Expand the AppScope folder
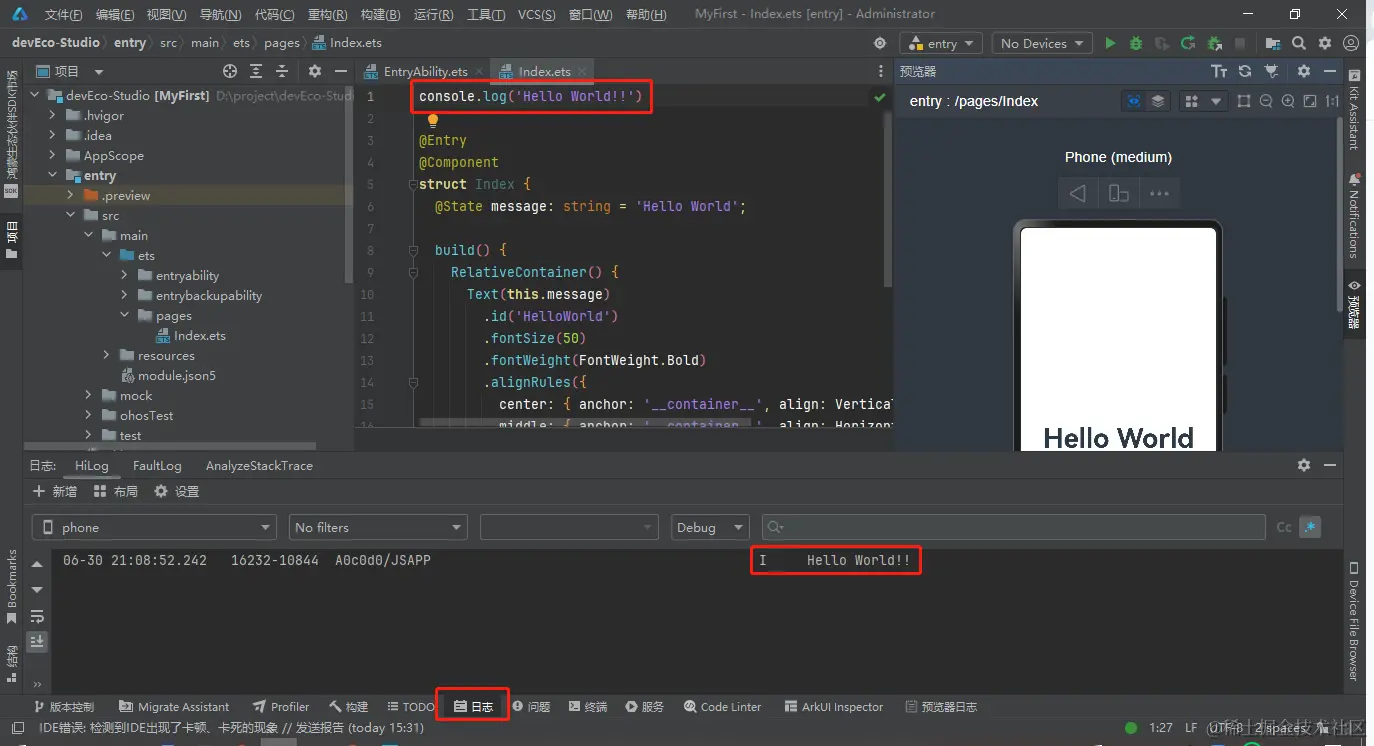Screen dimensions: 1374x746 tap(53, 156)
